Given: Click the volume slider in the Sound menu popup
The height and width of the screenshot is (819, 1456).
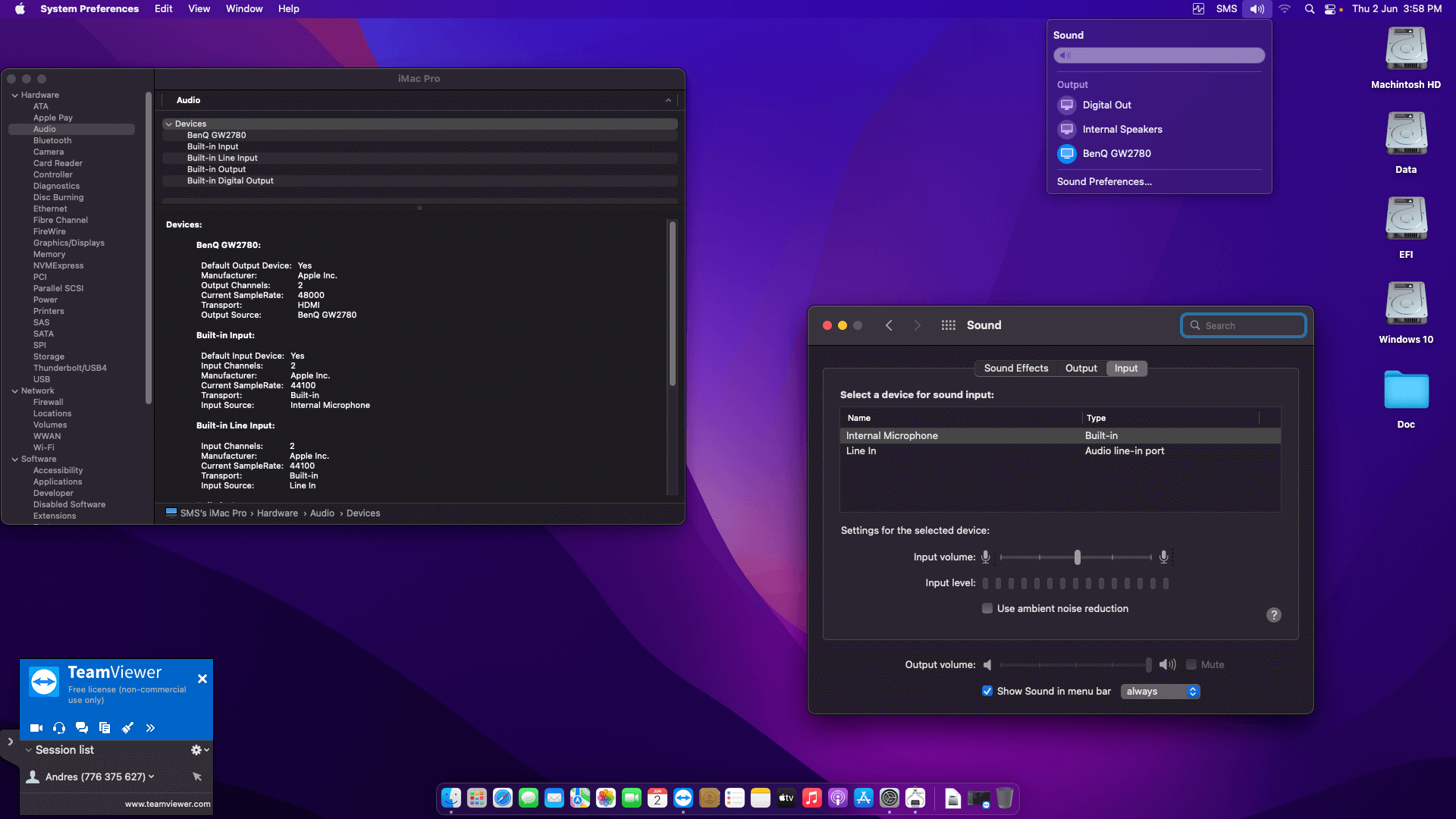Looking at the screenshot, I should coord(1159,55).
